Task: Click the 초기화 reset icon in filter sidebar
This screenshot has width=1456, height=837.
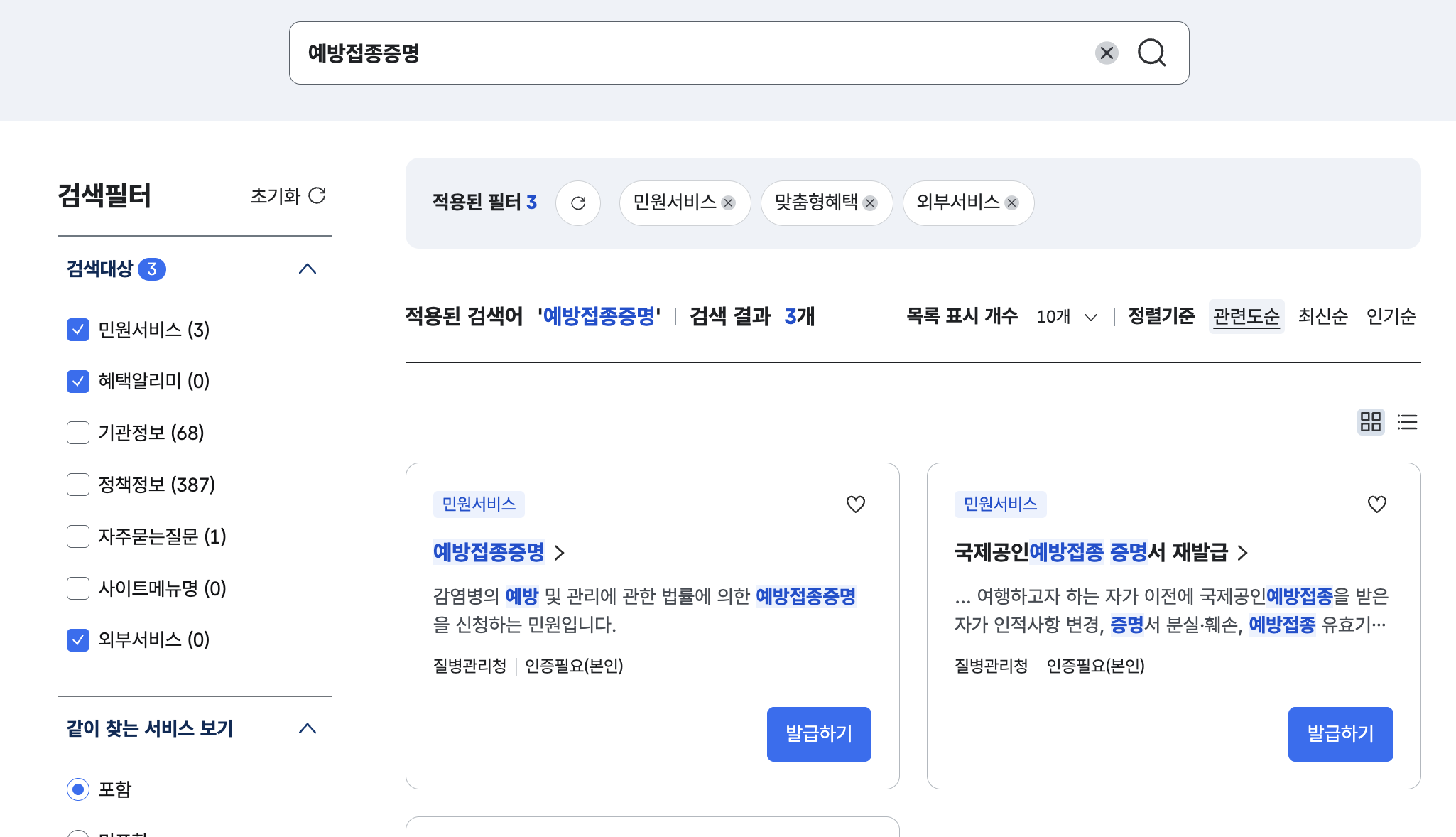Action: (x=317, y=195)
